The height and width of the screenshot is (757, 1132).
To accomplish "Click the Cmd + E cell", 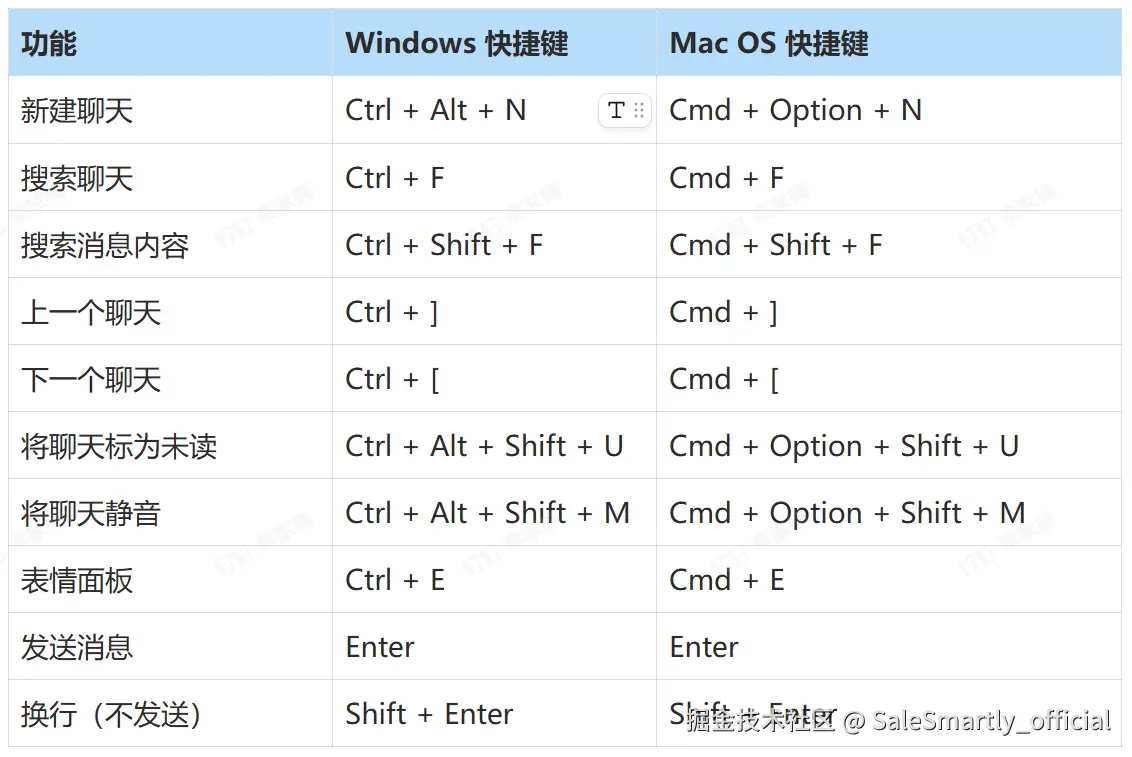I will [727, 580].
